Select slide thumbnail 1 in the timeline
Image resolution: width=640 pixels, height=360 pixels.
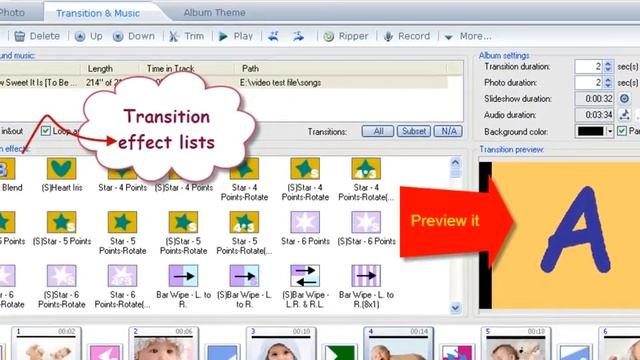(x=46, y=344)
